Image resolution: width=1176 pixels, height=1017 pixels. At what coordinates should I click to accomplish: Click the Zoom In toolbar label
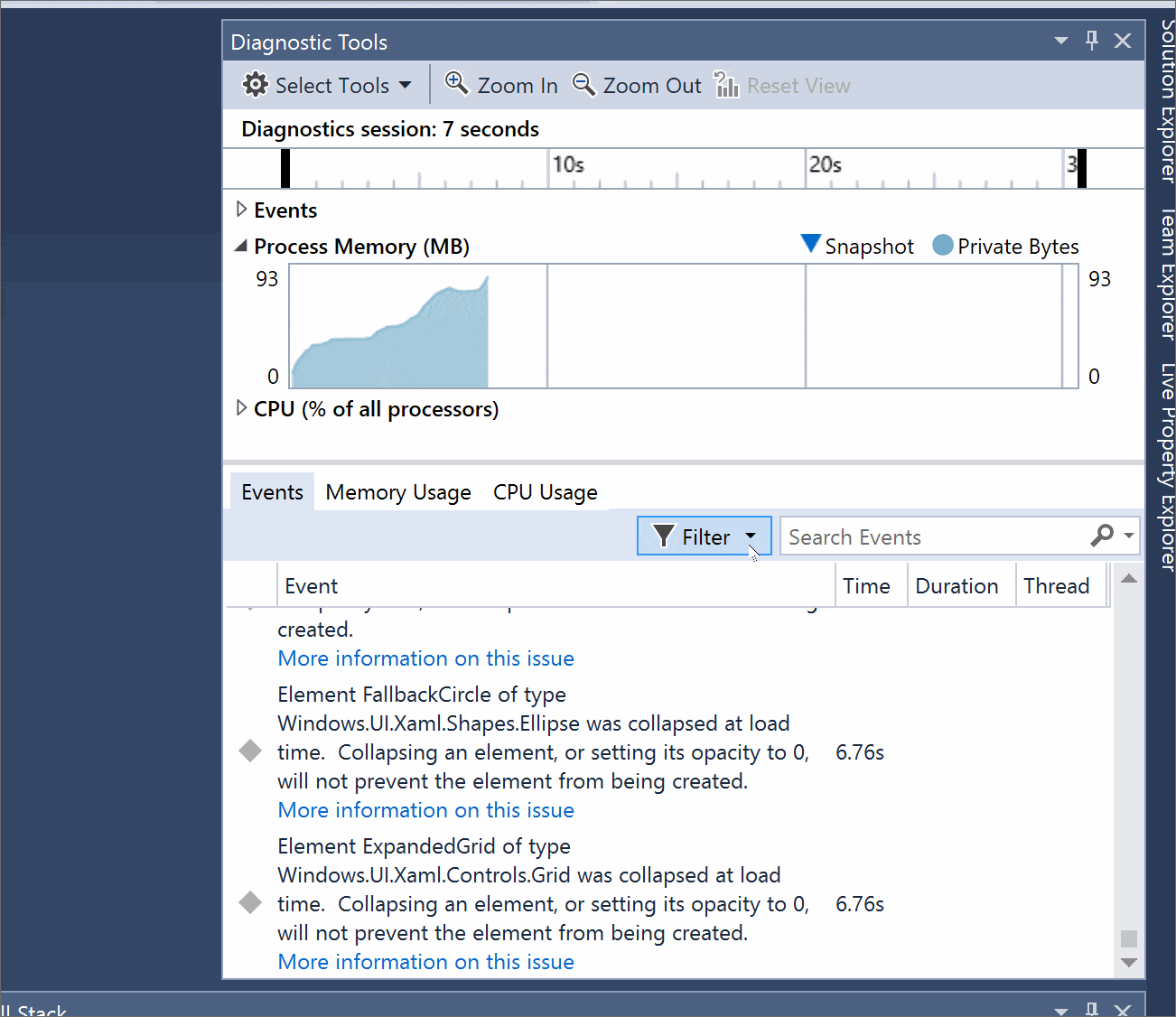(518, 86)
